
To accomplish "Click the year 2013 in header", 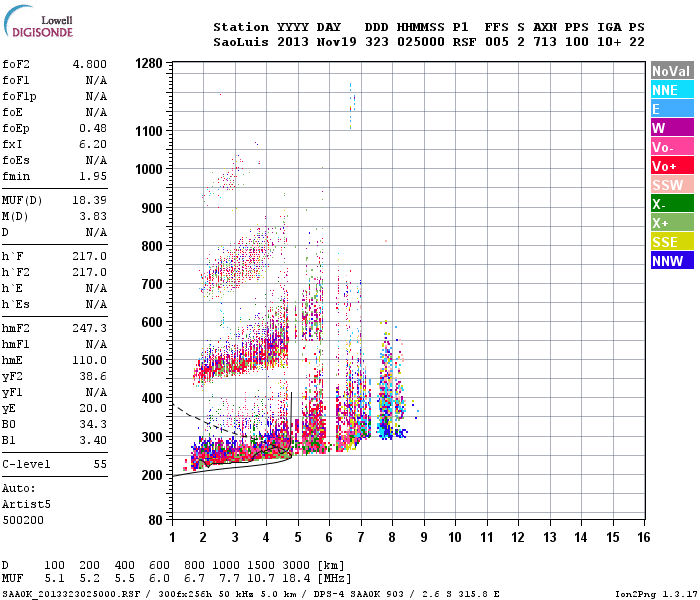I will pos(293,42).
